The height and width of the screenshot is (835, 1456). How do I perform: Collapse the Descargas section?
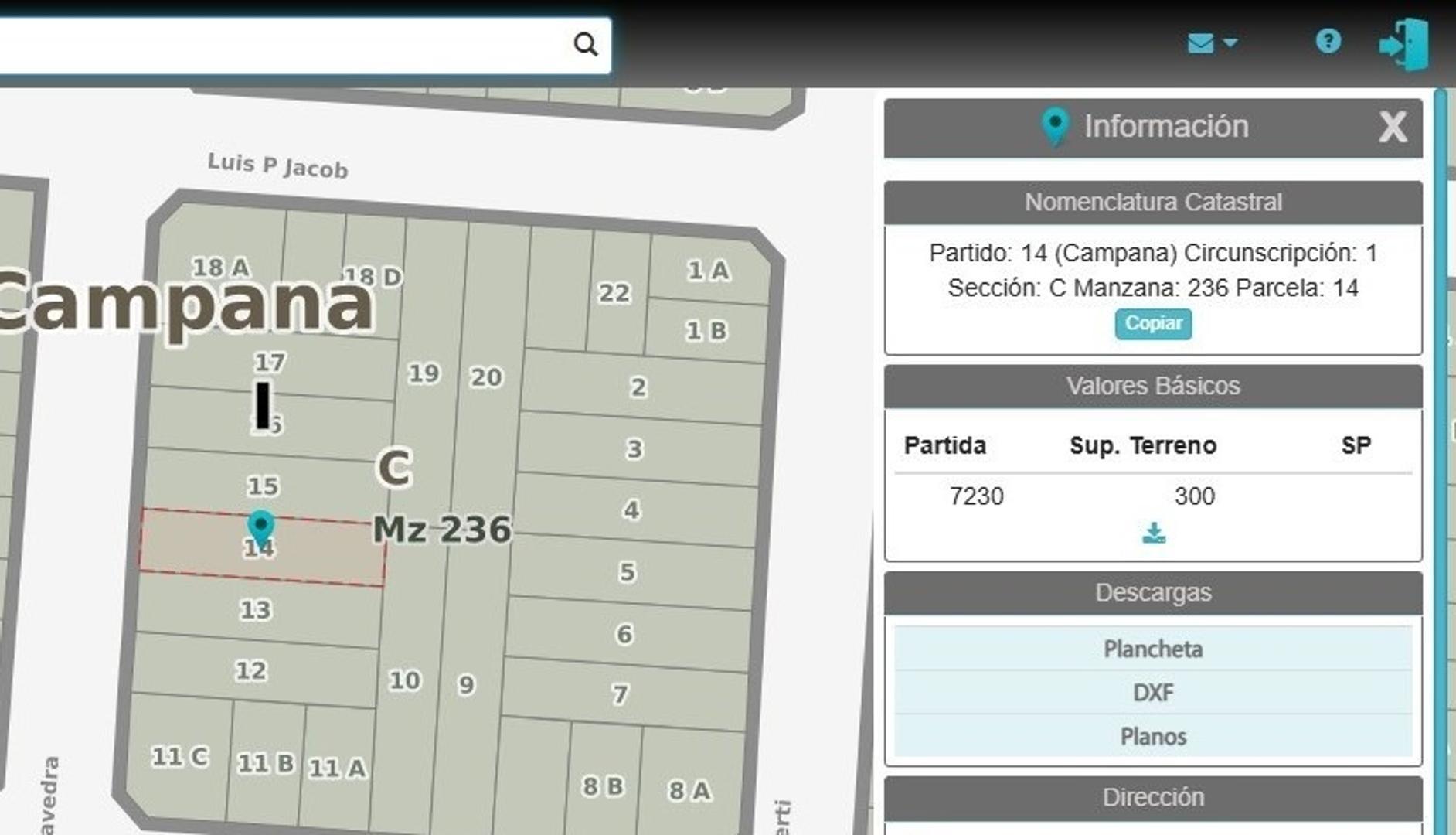click(1152, 592)
